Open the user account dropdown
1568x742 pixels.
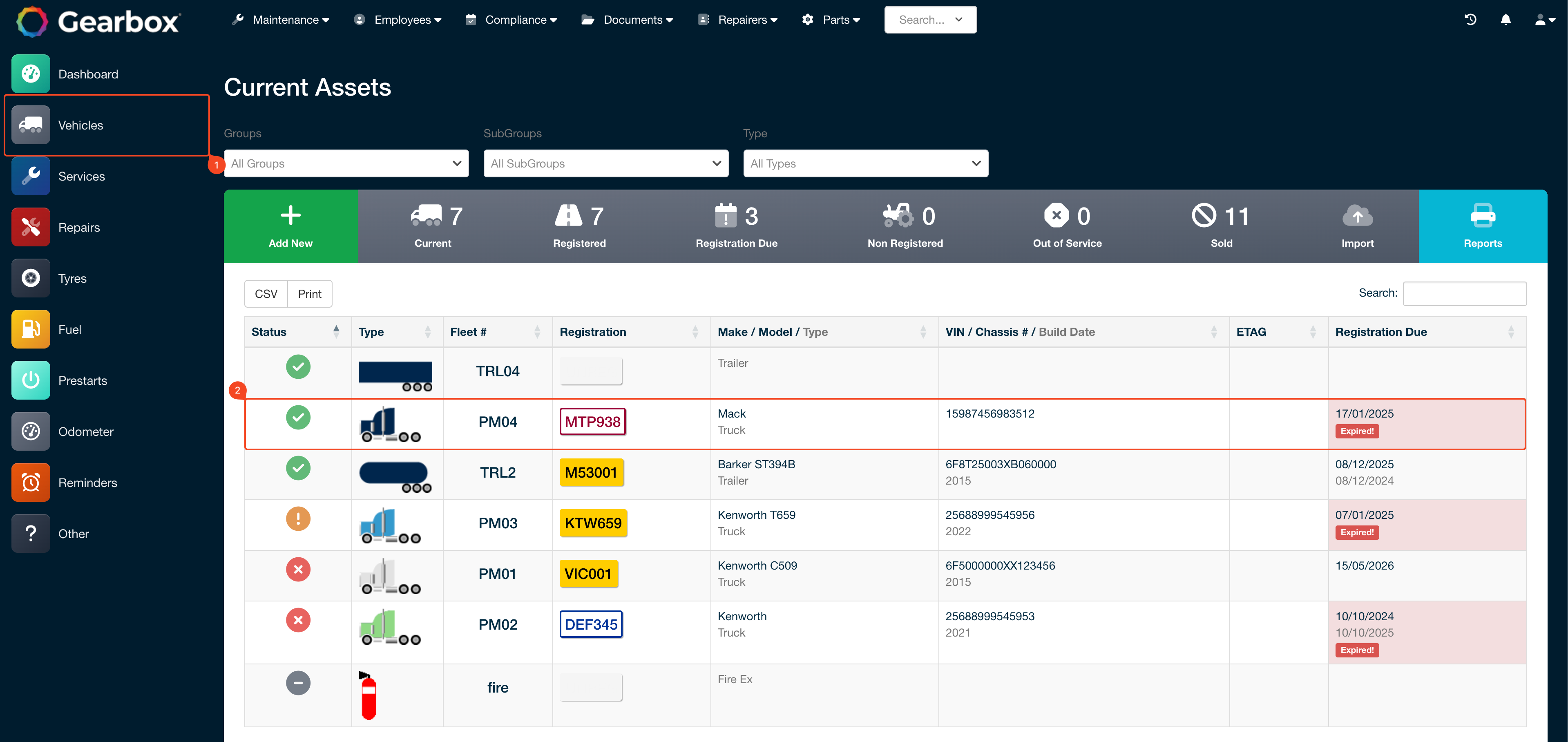tap(1542, 20)
